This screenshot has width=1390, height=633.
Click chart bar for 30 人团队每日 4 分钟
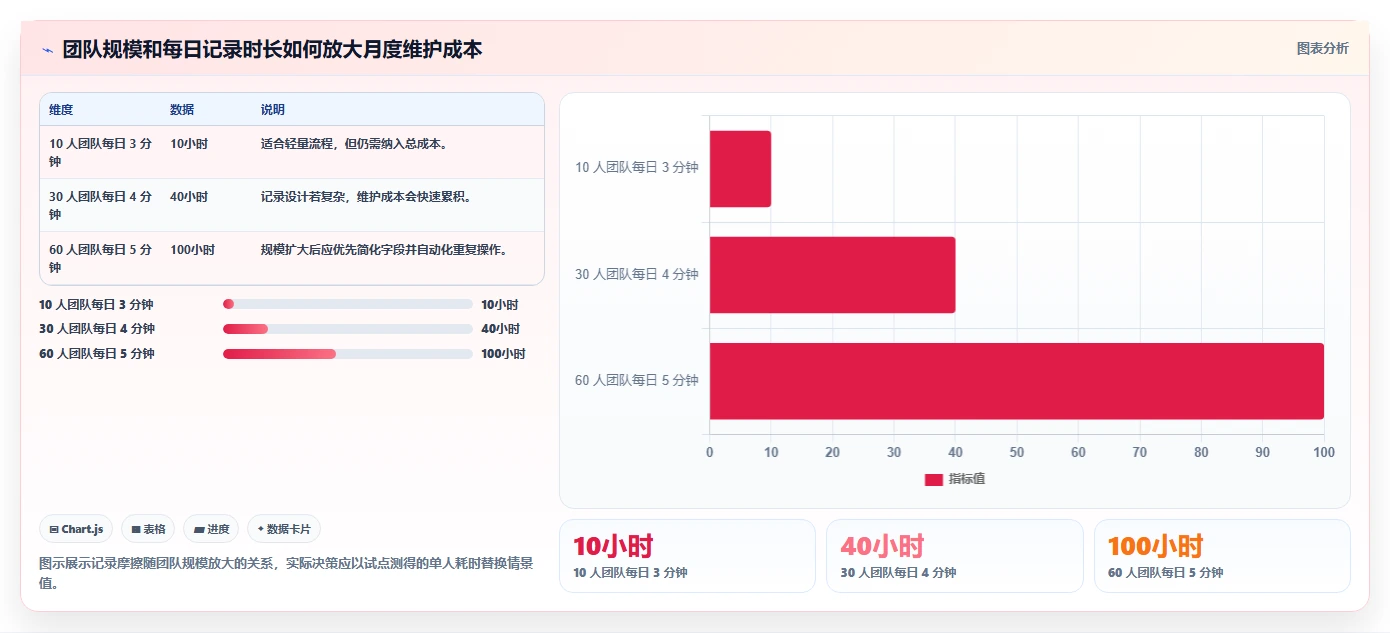pyautogui.click(x=832, y=275)
